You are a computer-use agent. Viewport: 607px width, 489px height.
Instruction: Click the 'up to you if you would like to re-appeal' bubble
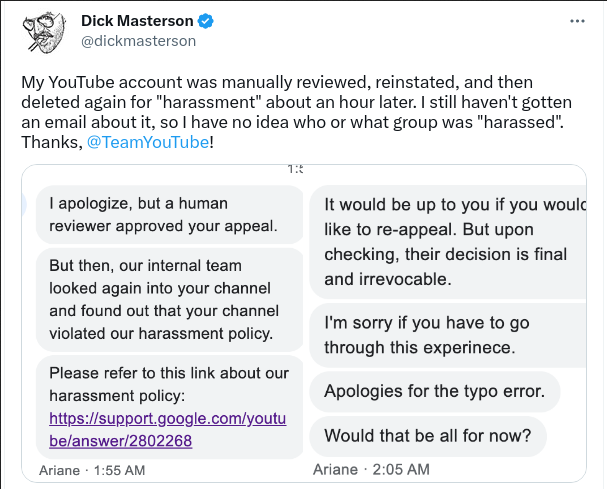coord(448,242)
